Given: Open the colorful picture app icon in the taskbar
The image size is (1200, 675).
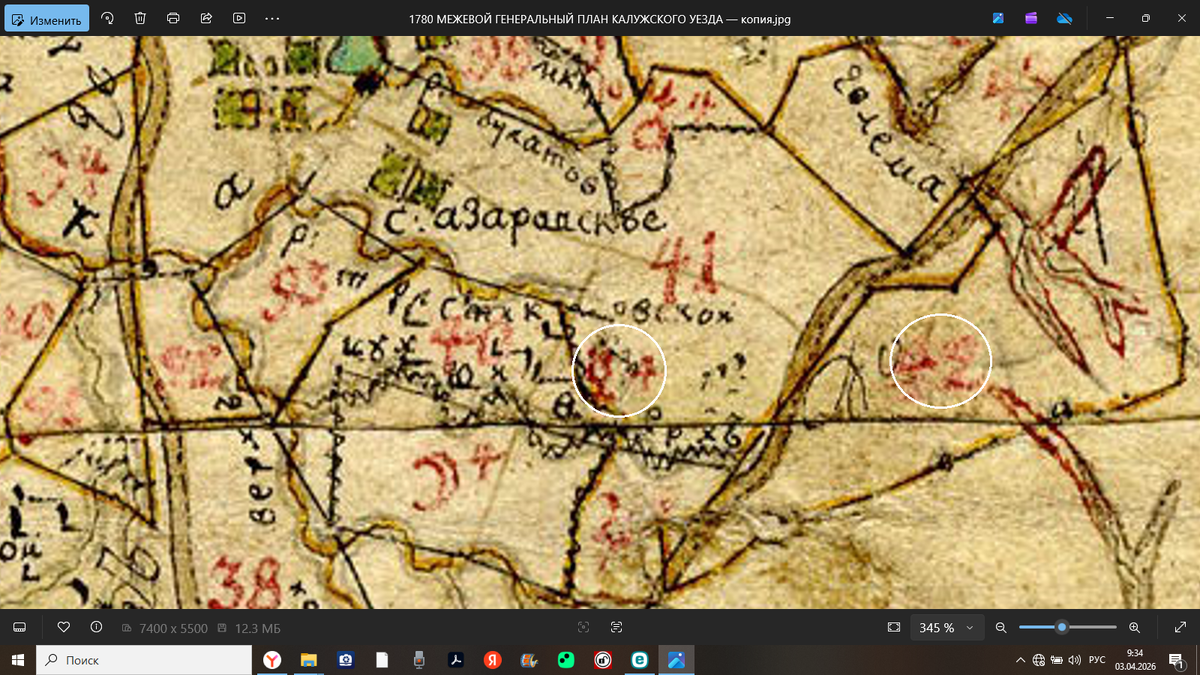Looking at the screenshot, I should pyautogui.click(x=529, y=660).
